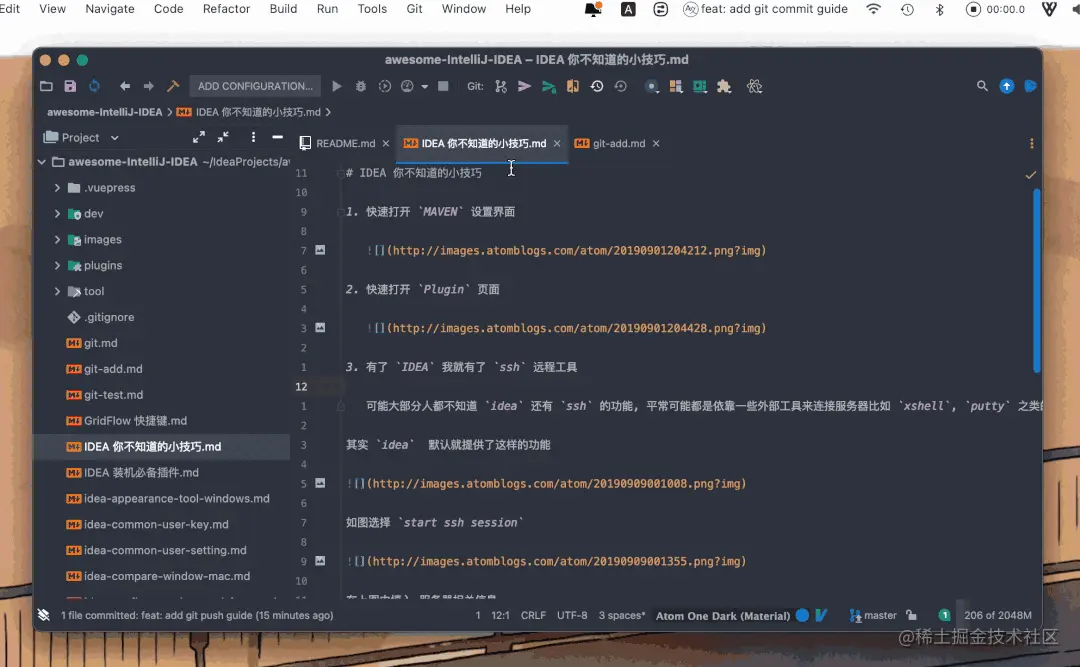The height and width of the screenshot is (667, 1080).
Task: Open Git history clock icon
Action: pos(597,86)
